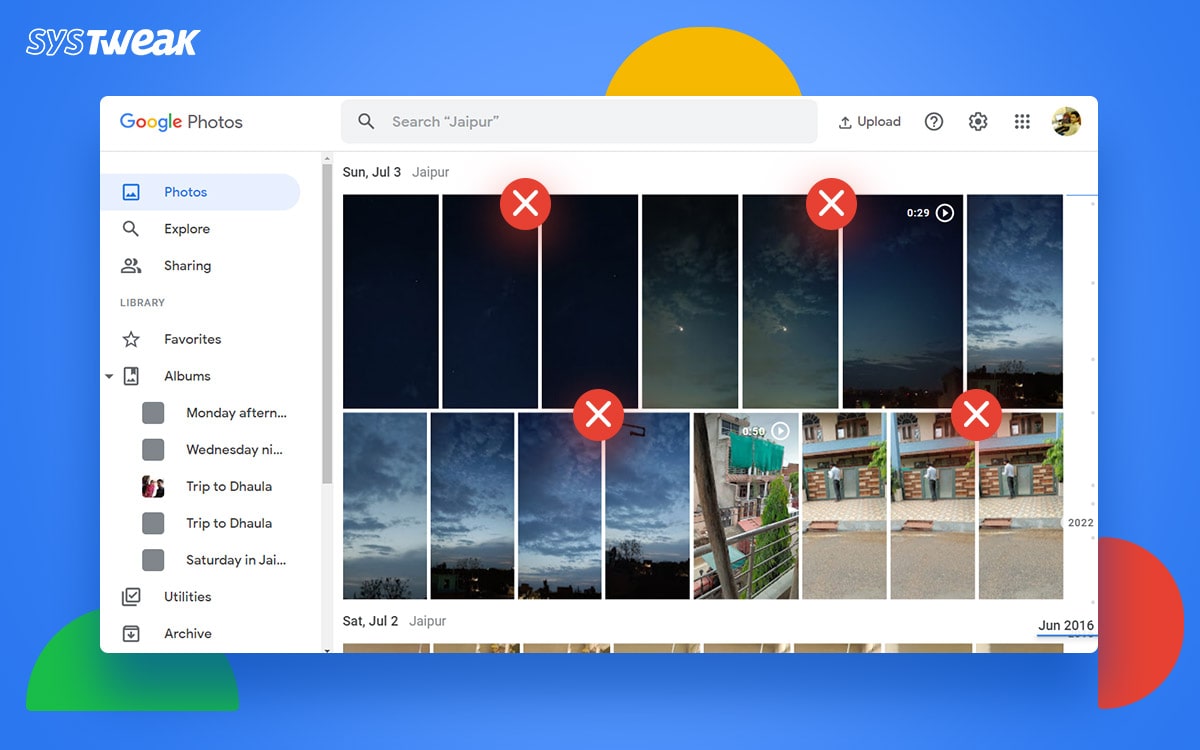Open the Google apps grid
This screenshot has height=750, width=1200.
point(1022,121)
